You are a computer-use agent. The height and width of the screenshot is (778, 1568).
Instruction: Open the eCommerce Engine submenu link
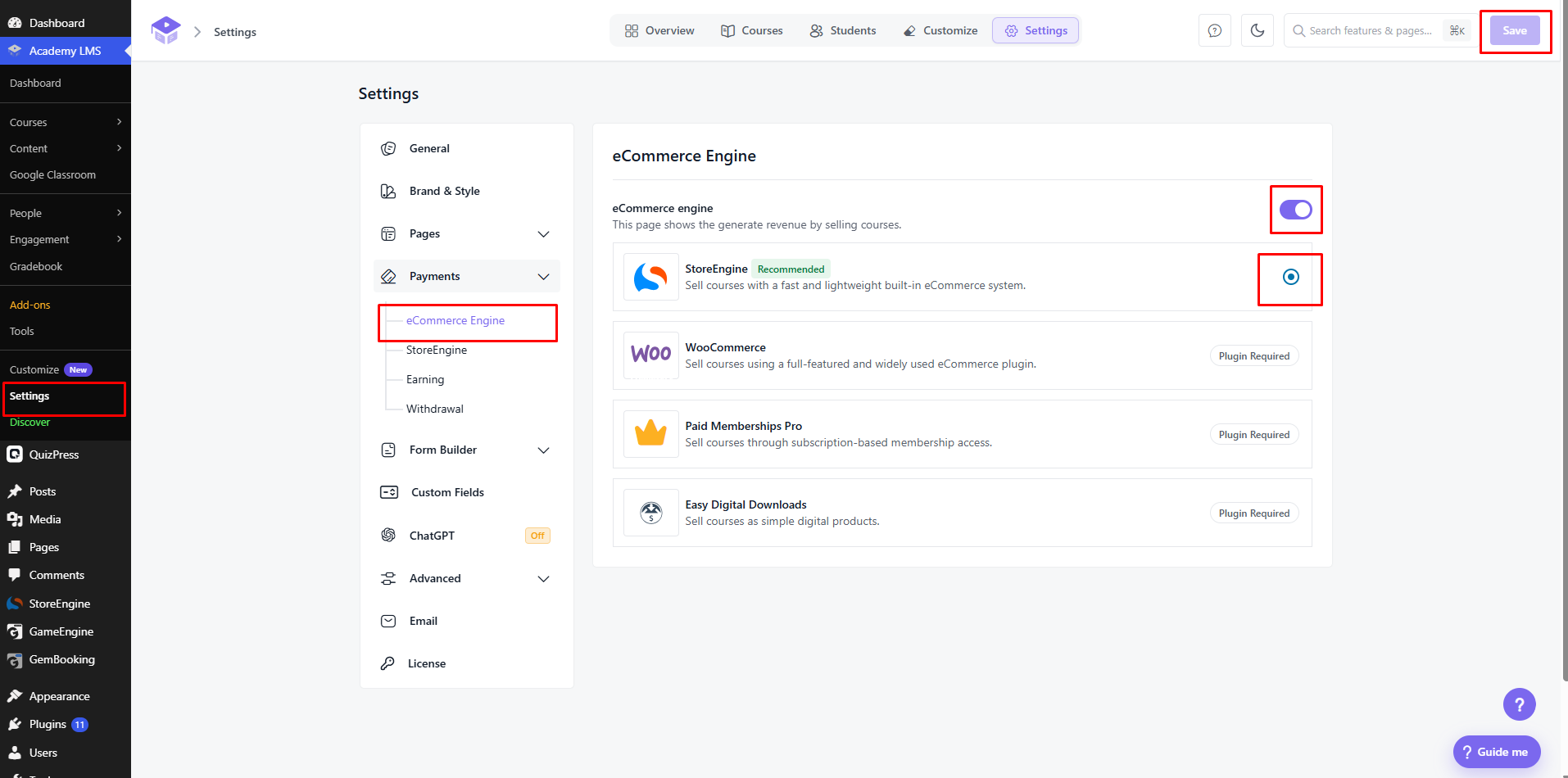pos(455,320)
